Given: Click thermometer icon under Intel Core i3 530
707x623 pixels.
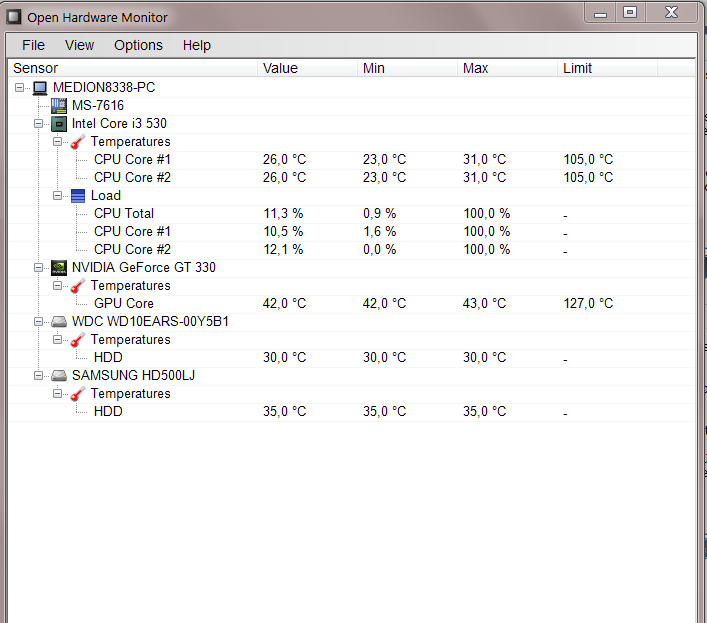Looking at the screenshot, I should tap(78, 142).
